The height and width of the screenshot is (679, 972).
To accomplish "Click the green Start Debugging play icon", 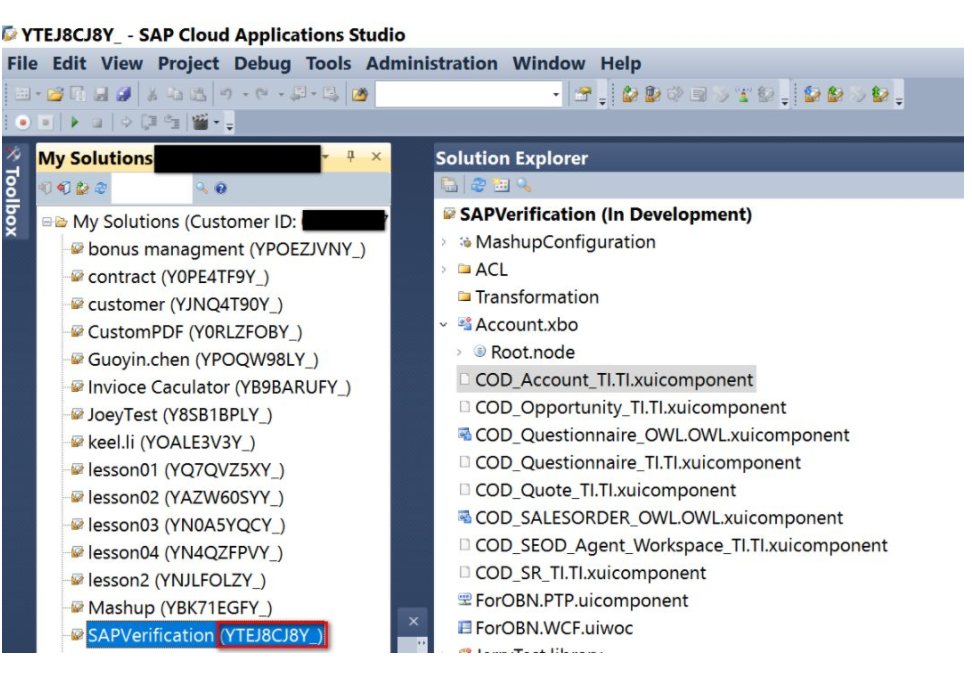I will [74, 122].
